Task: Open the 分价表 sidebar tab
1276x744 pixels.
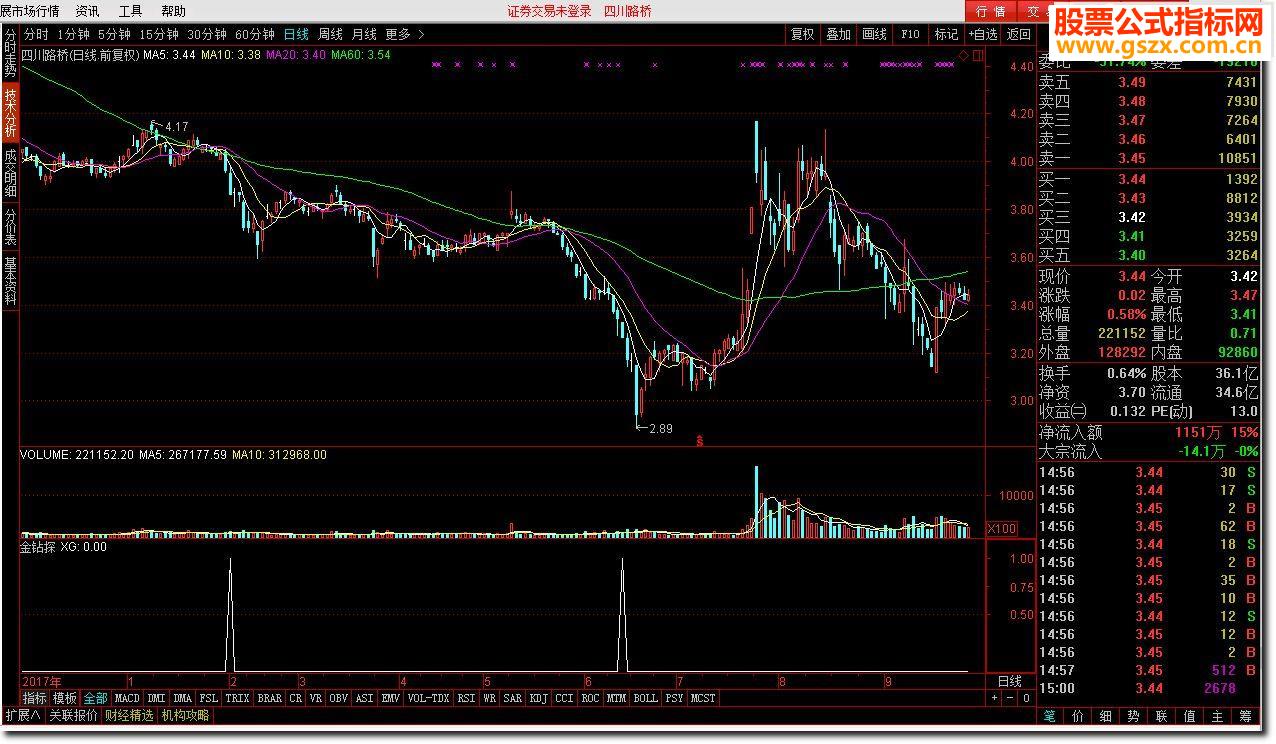Action: [x=10, y=226]
